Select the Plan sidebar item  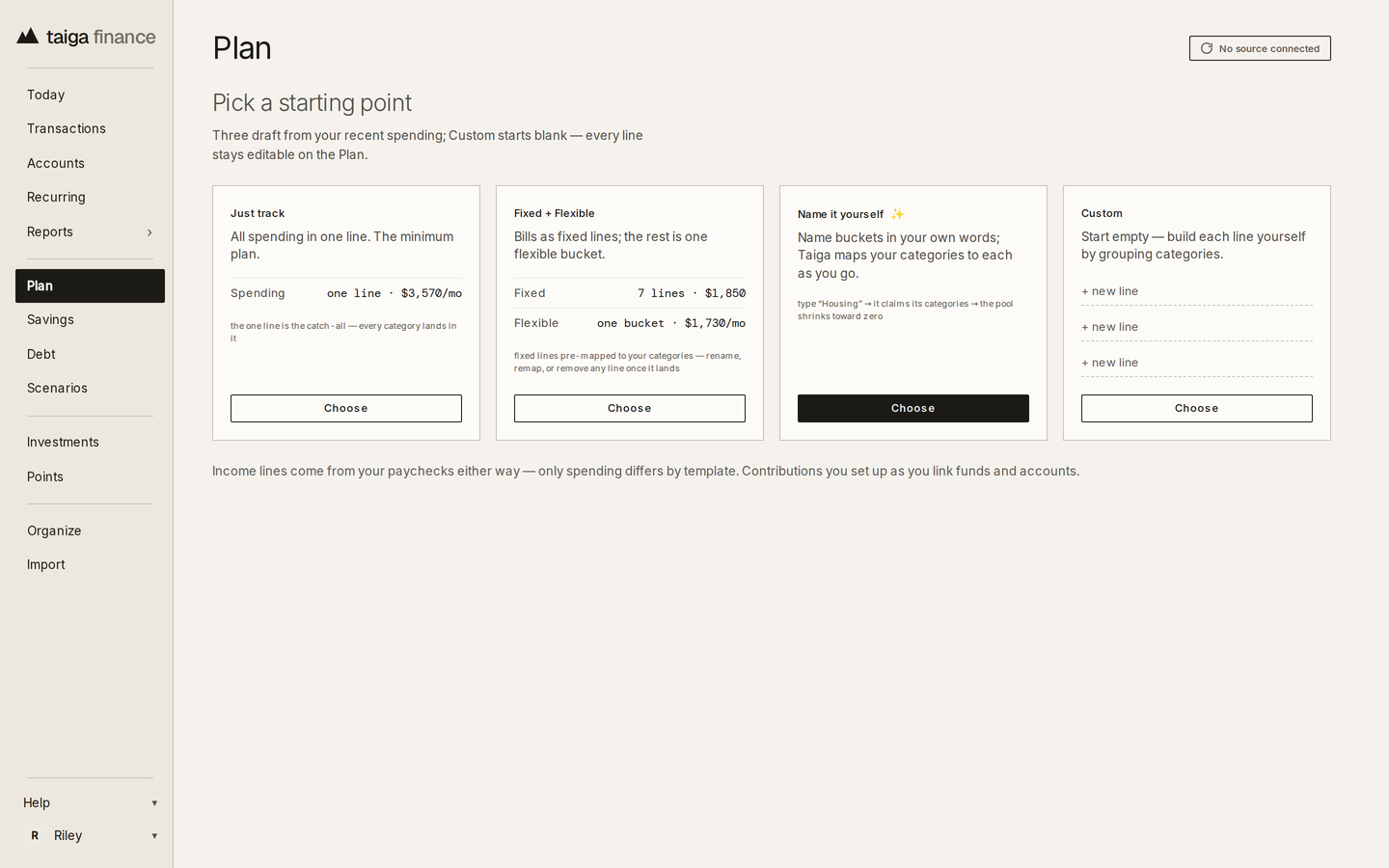[x=90, y=285]
